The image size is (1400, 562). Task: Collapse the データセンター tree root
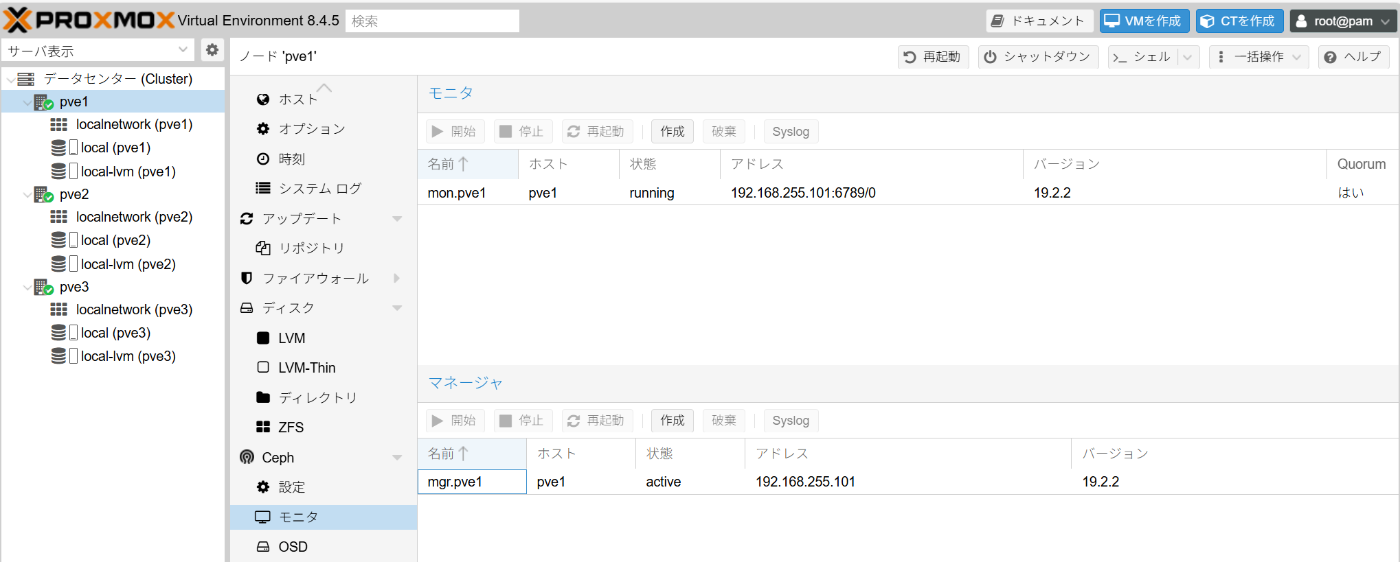pyautogui.click(x=10, y=79)
